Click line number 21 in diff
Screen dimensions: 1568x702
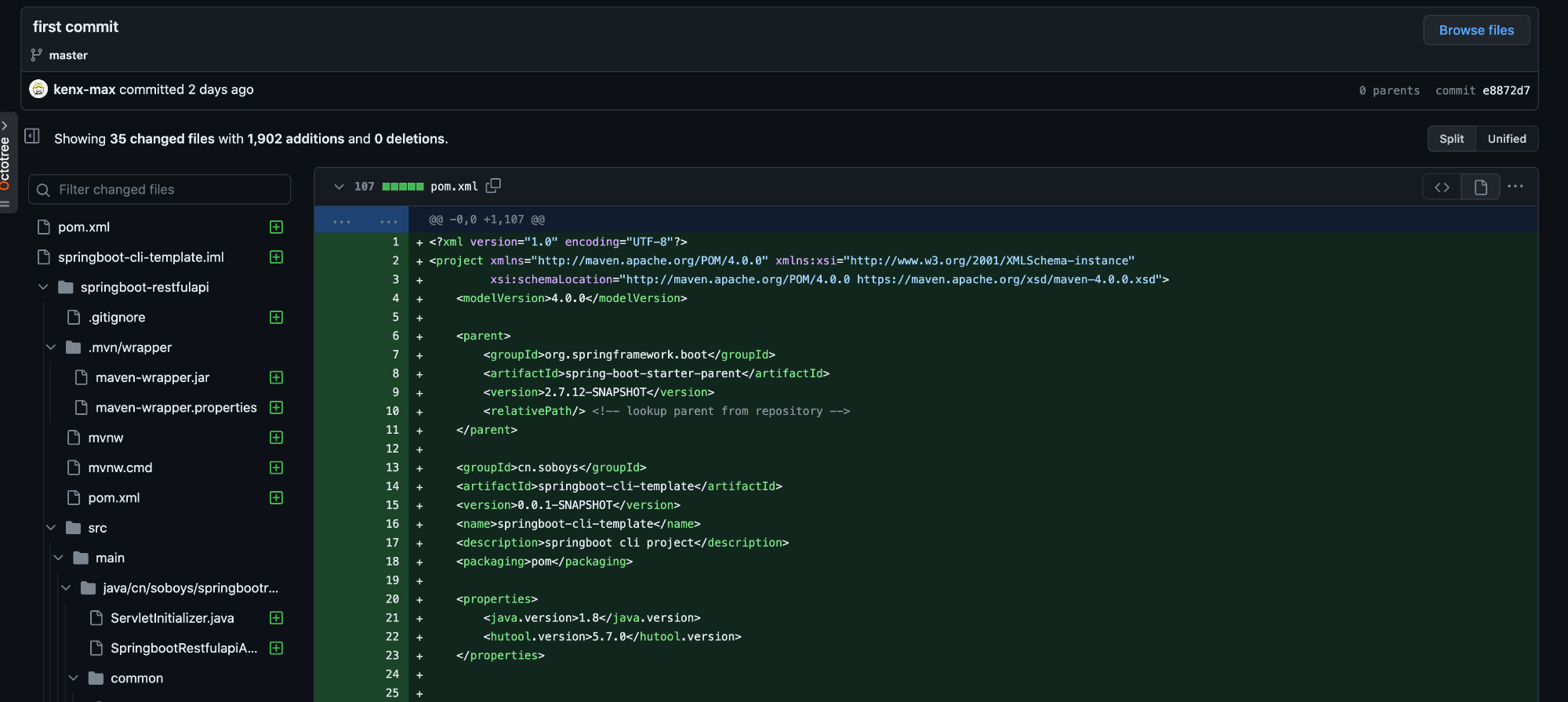pos(393,618)
